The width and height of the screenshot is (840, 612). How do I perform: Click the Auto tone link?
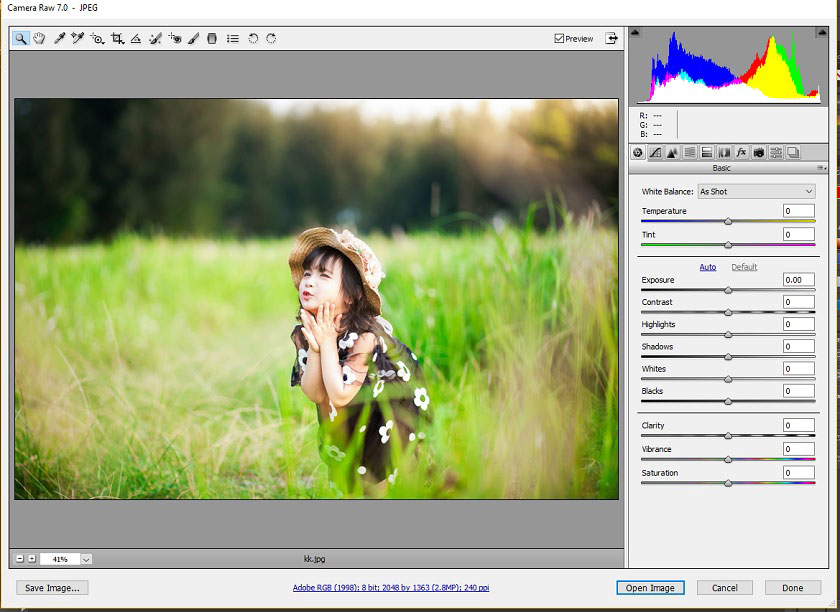pos(707,267)
